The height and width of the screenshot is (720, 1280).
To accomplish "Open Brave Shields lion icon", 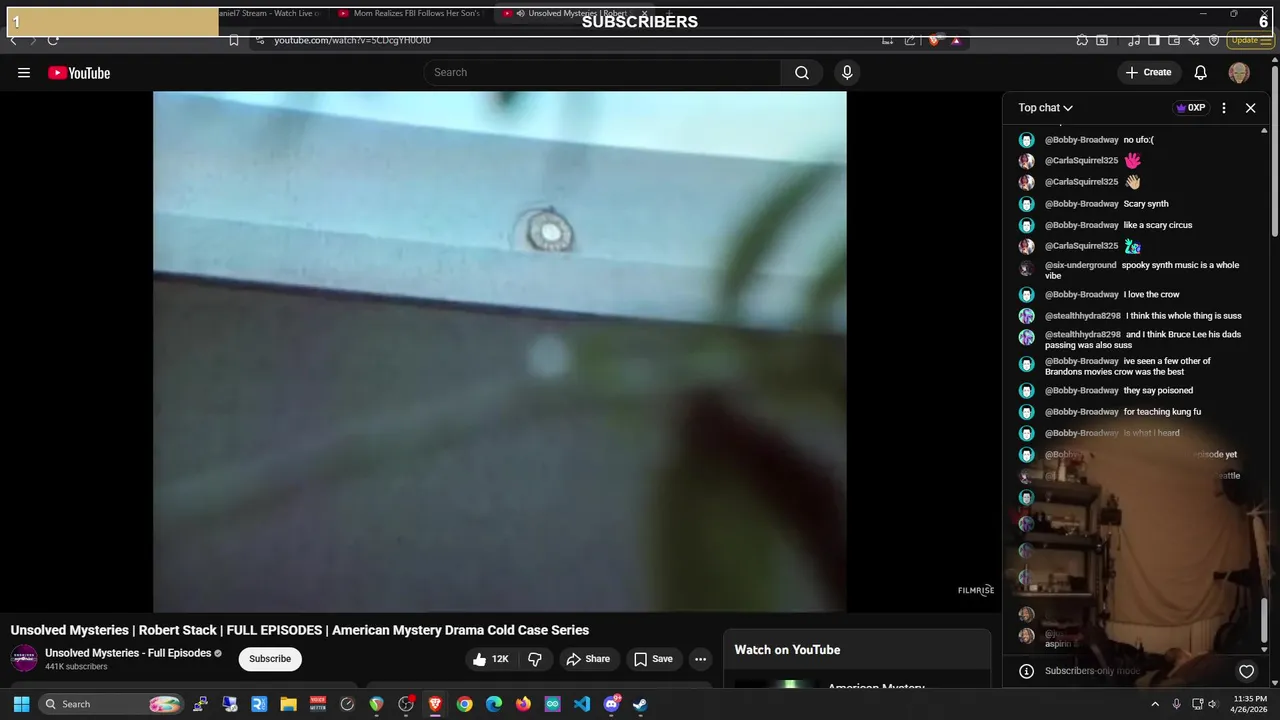I will click(x=934, y=40).
